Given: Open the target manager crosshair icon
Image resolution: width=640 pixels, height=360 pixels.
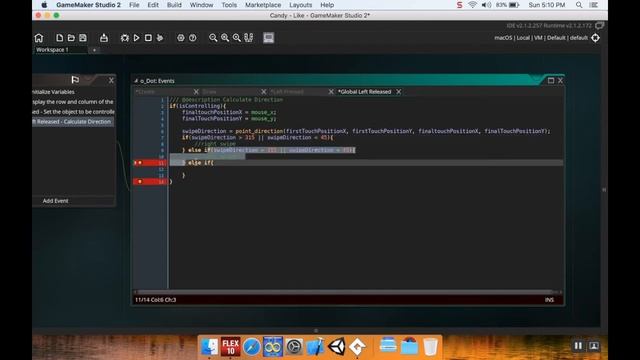Looking at the screenshot, I should point(596,38).
